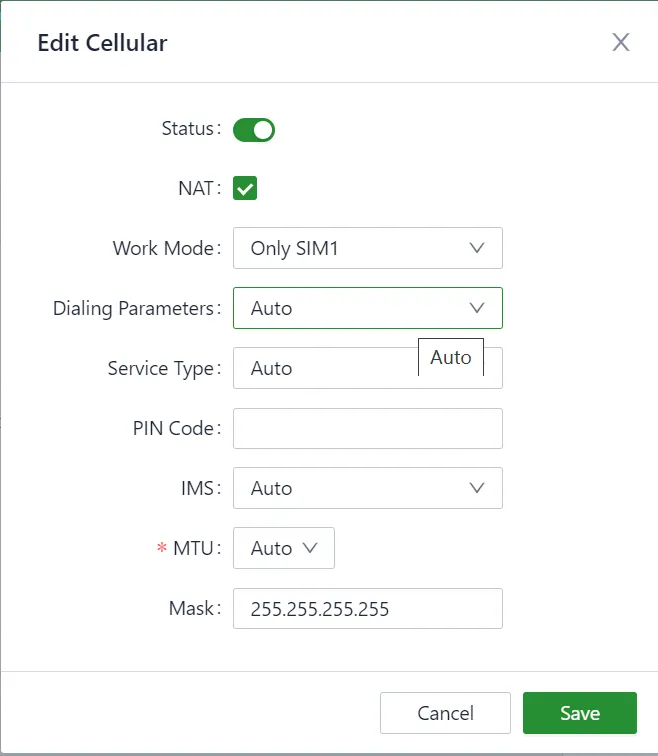Click the Edit Cellular title text

tap(103, 43)
